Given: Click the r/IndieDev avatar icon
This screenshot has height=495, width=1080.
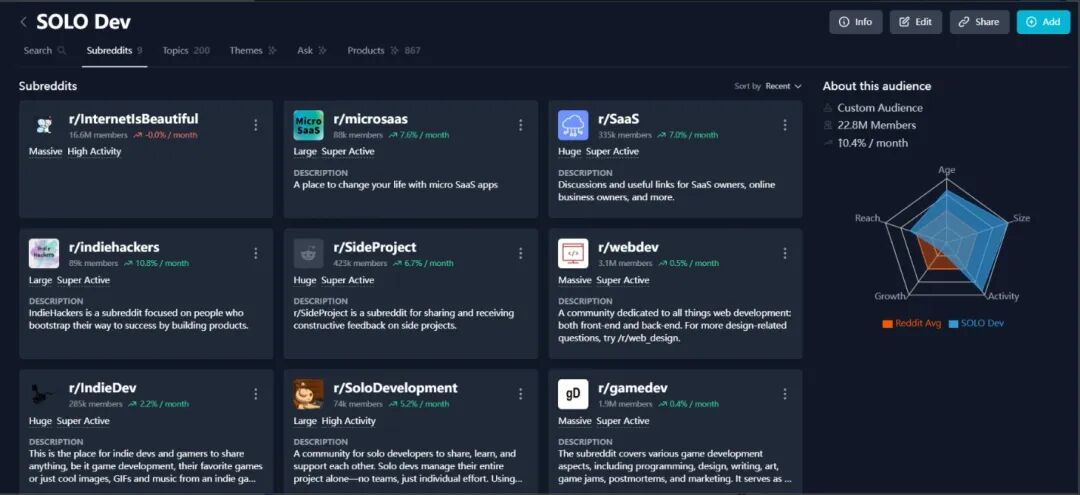Looking at the screenshot, I should point(43,394).
